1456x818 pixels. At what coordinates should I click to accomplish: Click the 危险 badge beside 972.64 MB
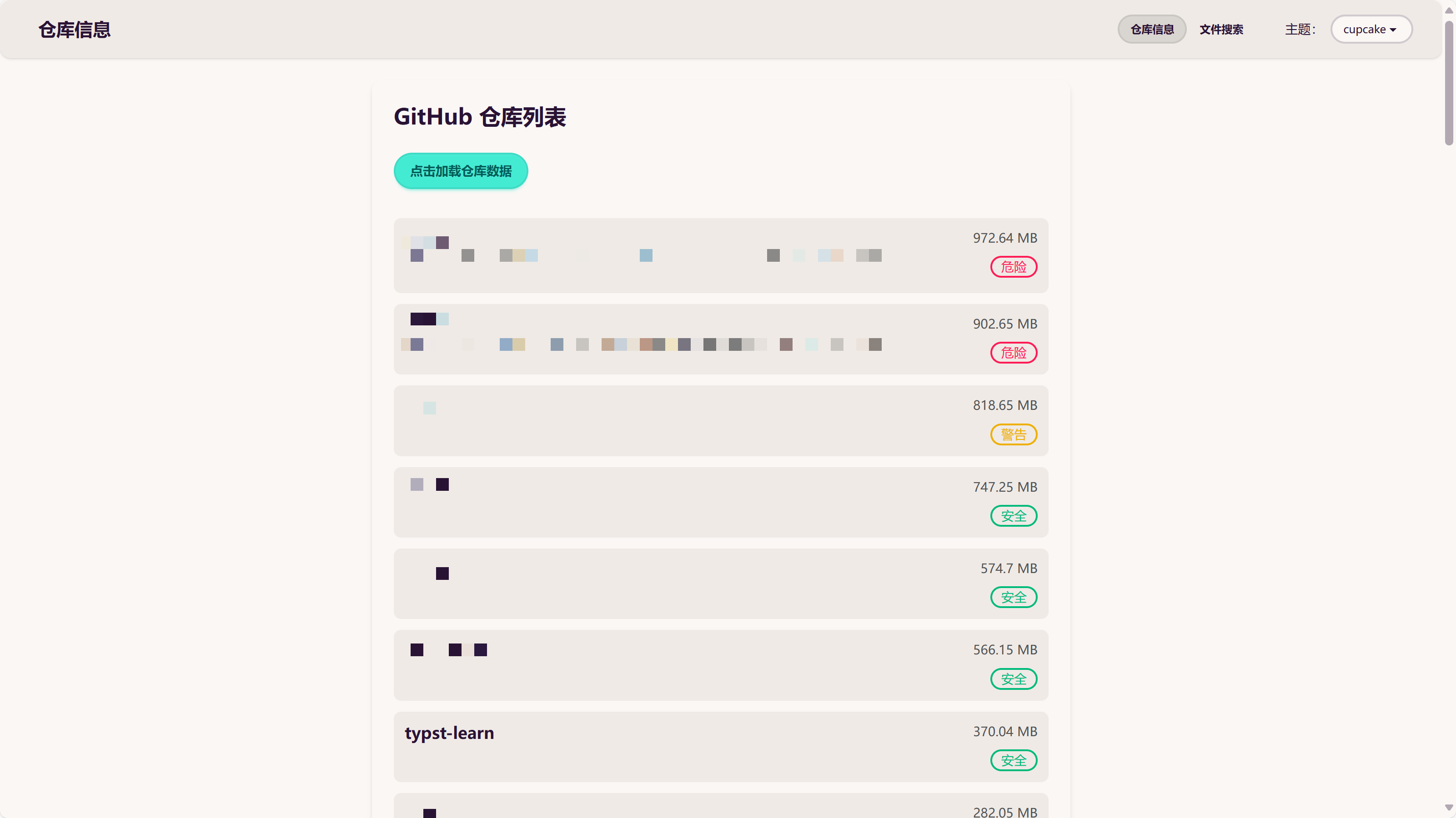coord(1014,267)
